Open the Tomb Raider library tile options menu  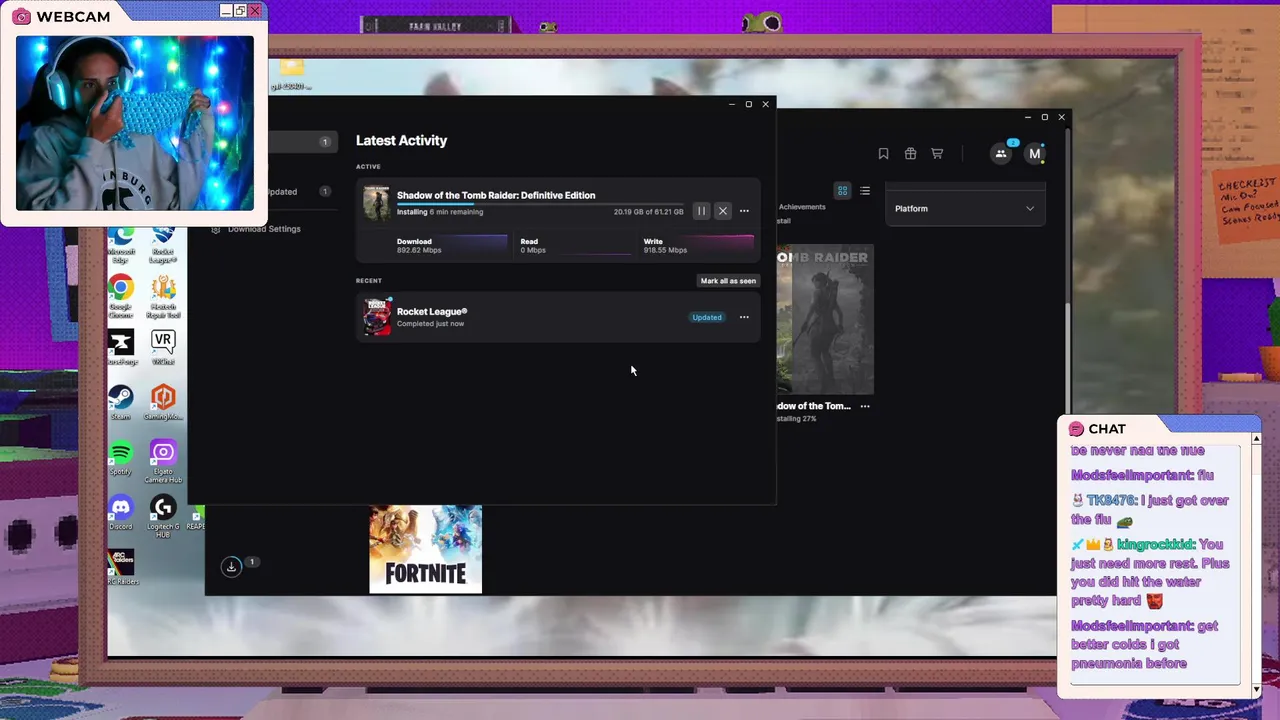pyautogui.click(x=865, y=406)
